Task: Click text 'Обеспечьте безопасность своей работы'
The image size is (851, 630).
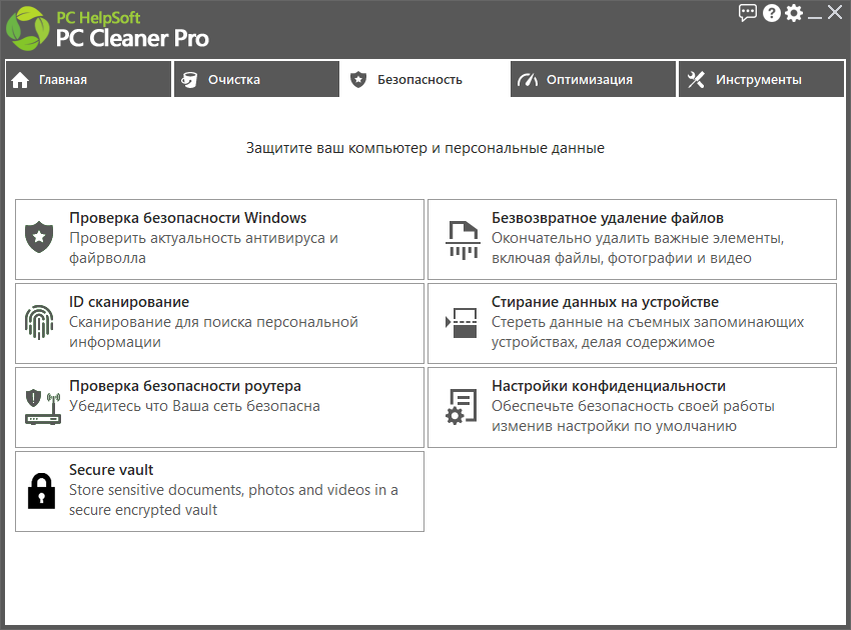Action: [x=633, y=406]
